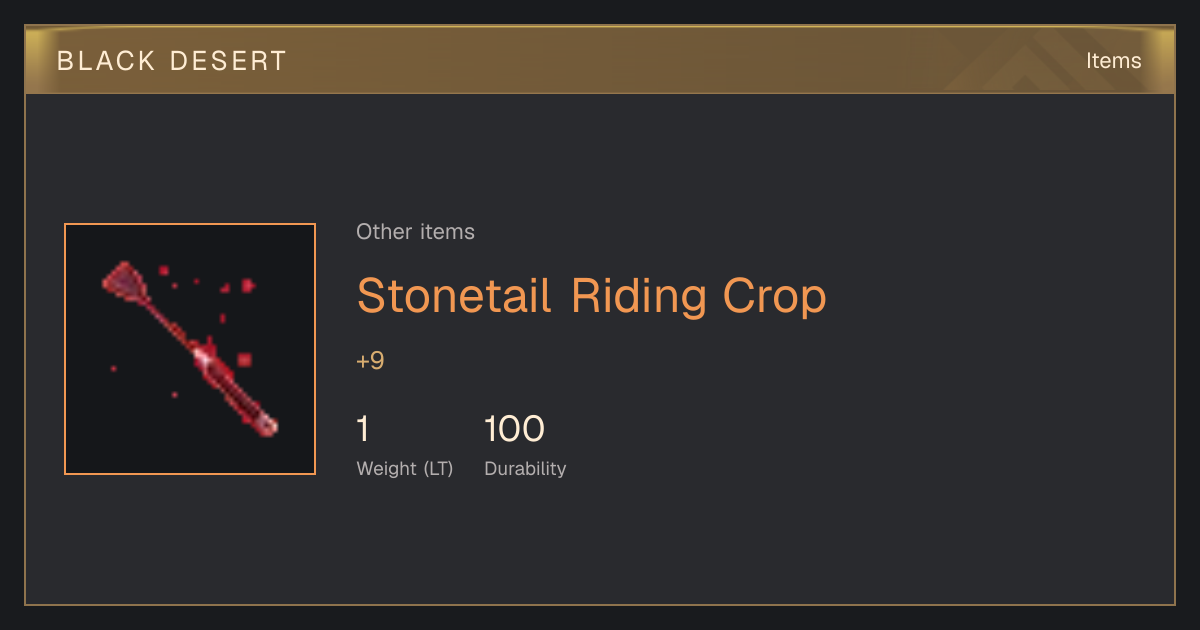The width and height of the screenshot is (1200, 630).
Task: Click the +9 enhancement level
Action: (x=370, y=361)
